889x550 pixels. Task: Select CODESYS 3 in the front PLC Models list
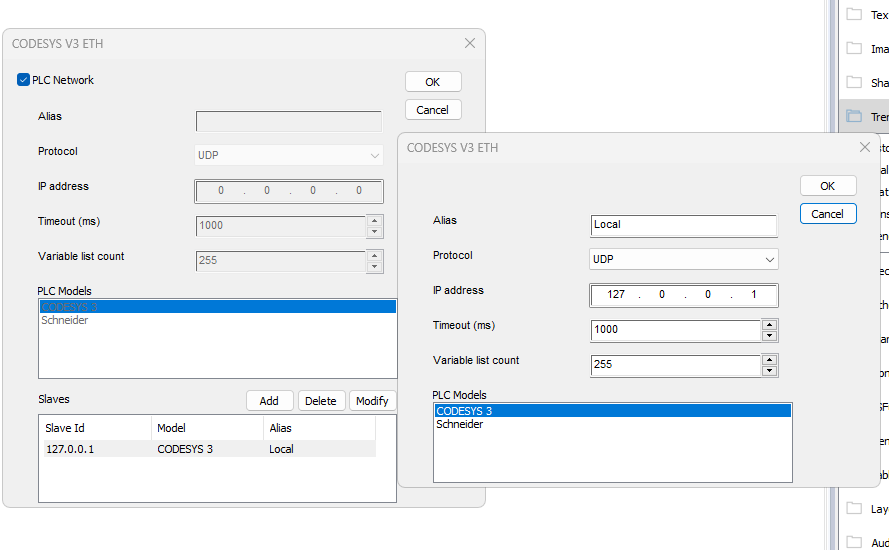tap(463, 411)
